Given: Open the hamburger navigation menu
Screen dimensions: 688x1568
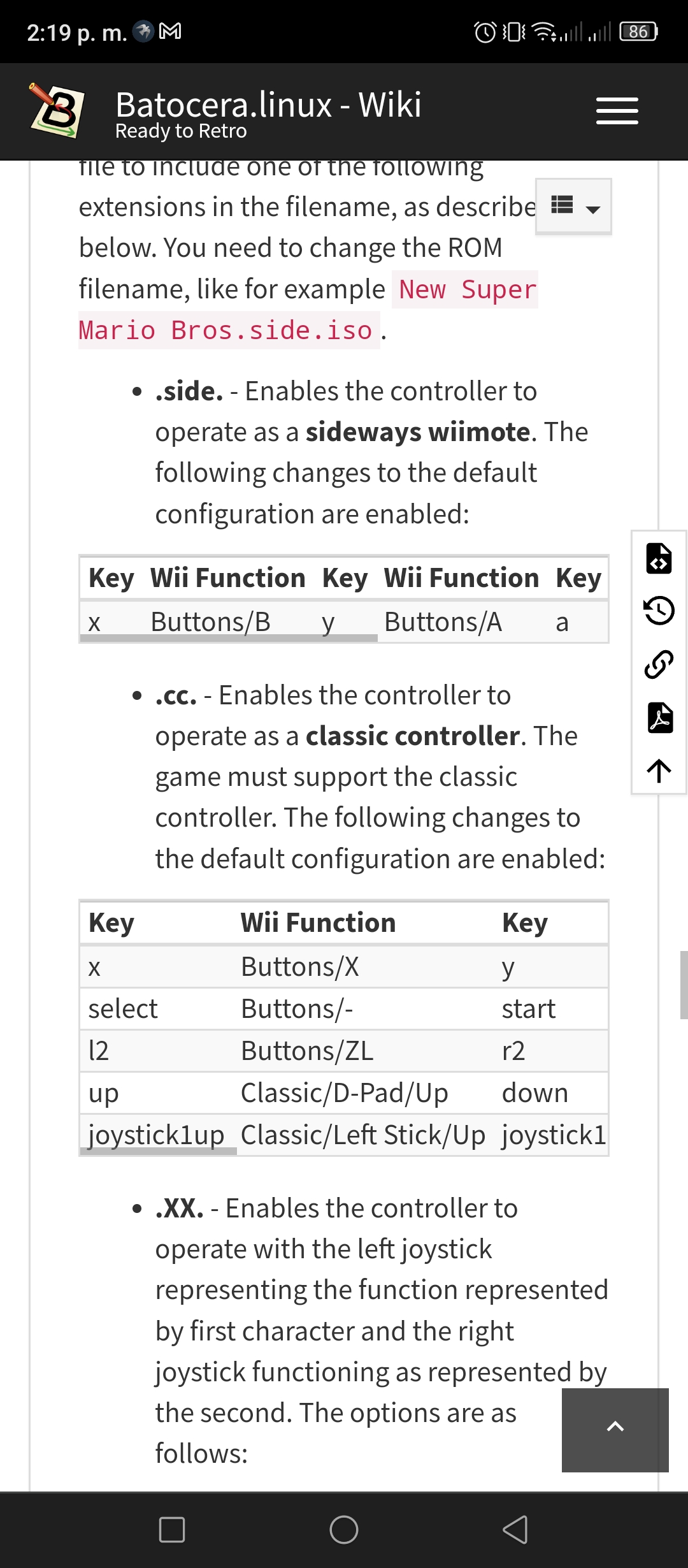Looking at the screenshot, I should point(617,111).
